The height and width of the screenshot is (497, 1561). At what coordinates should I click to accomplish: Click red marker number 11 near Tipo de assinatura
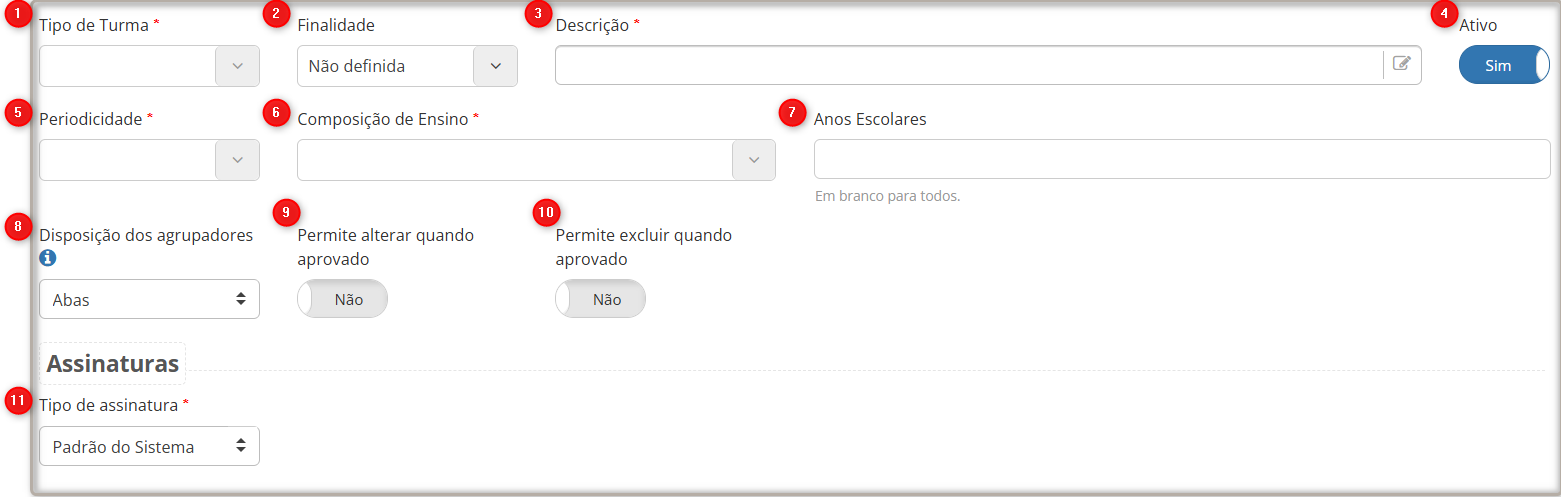click(17, 401)
